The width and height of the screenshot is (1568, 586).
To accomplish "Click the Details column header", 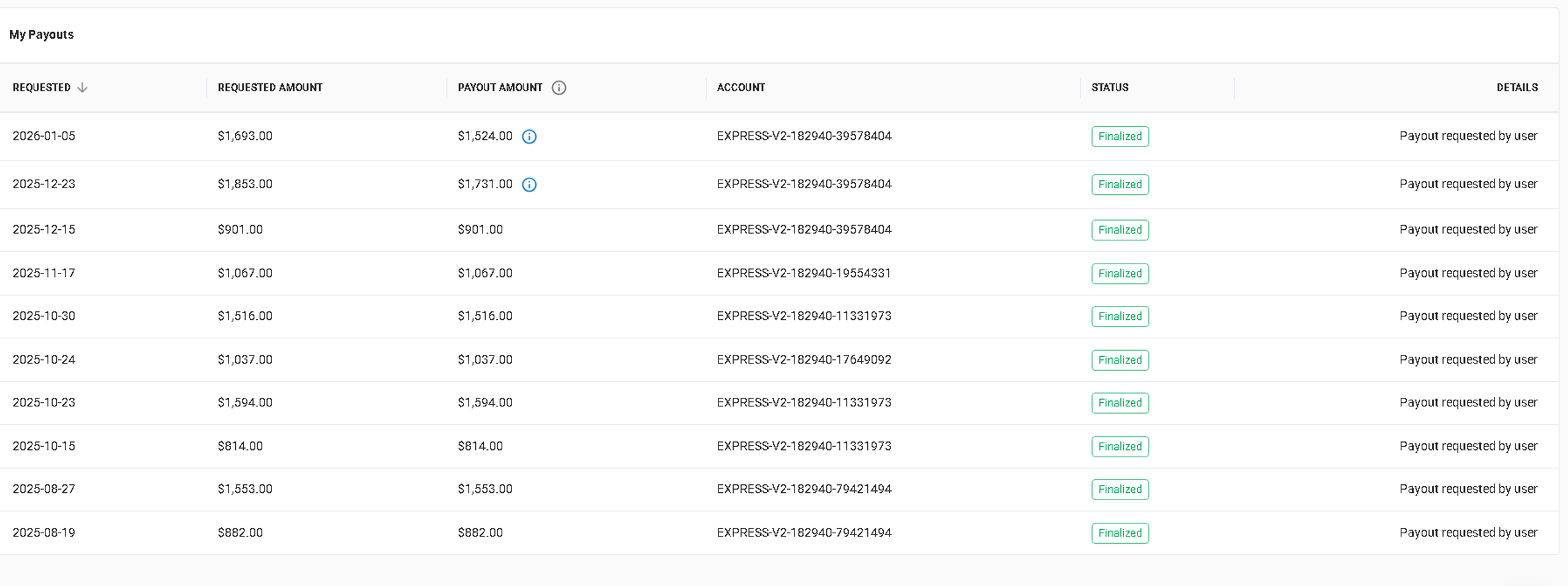I will pyautogui.click(x=1517, y=88).
